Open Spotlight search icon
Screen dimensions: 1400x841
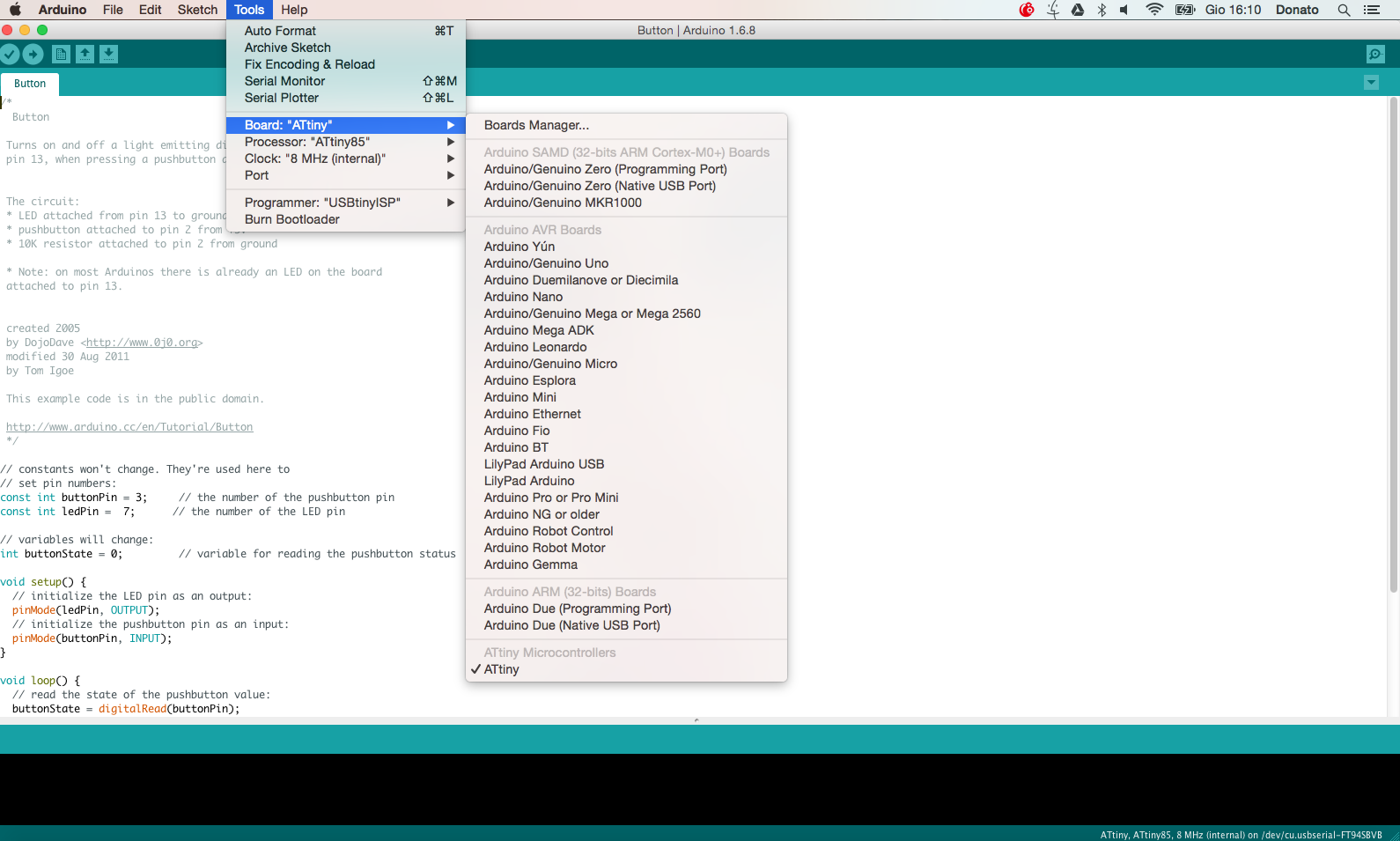pyautogui.click(x=1344, y=10)
